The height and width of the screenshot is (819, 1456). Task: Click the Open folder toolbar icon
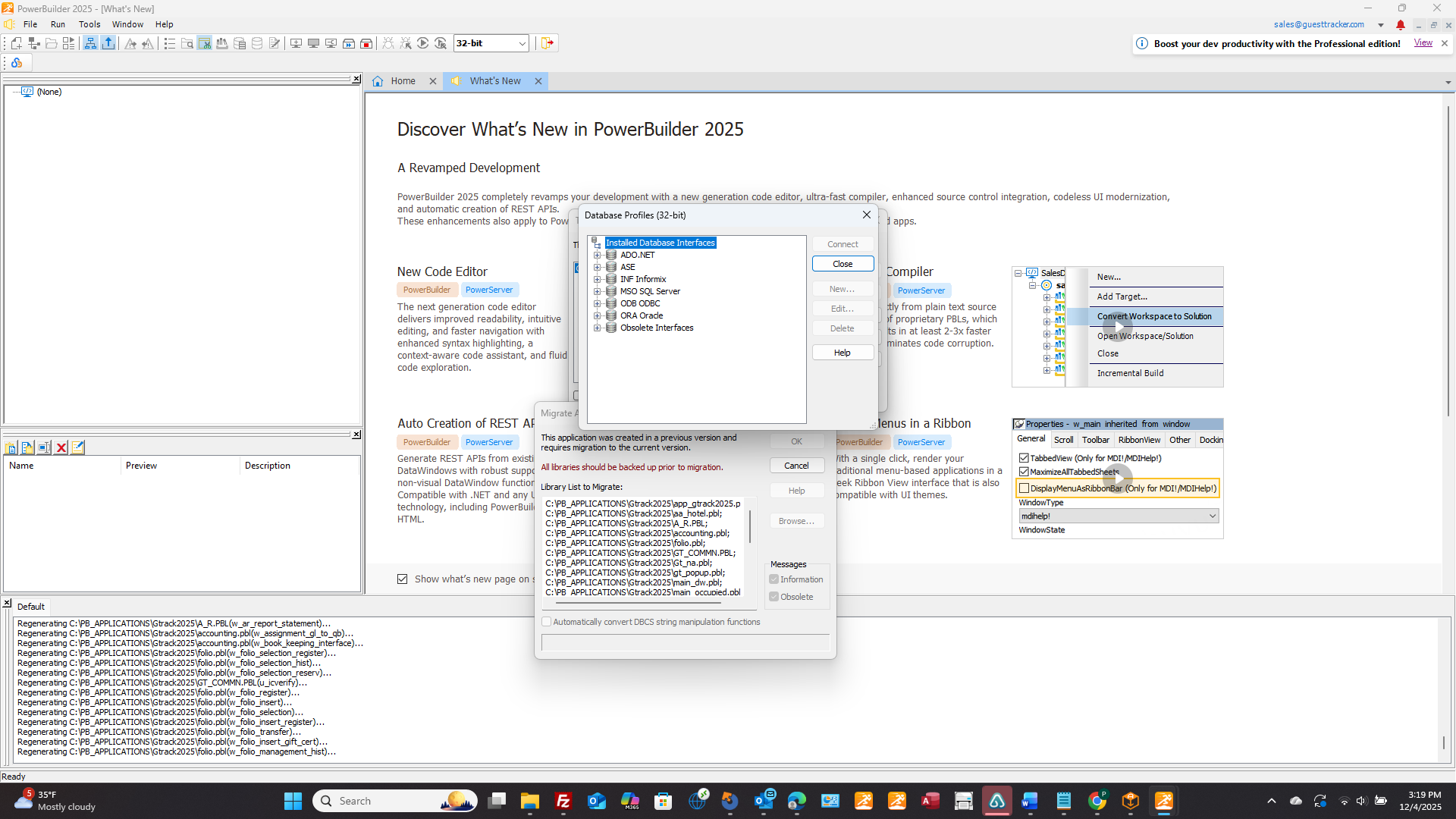pyautogui.click(x=52, y=43)
